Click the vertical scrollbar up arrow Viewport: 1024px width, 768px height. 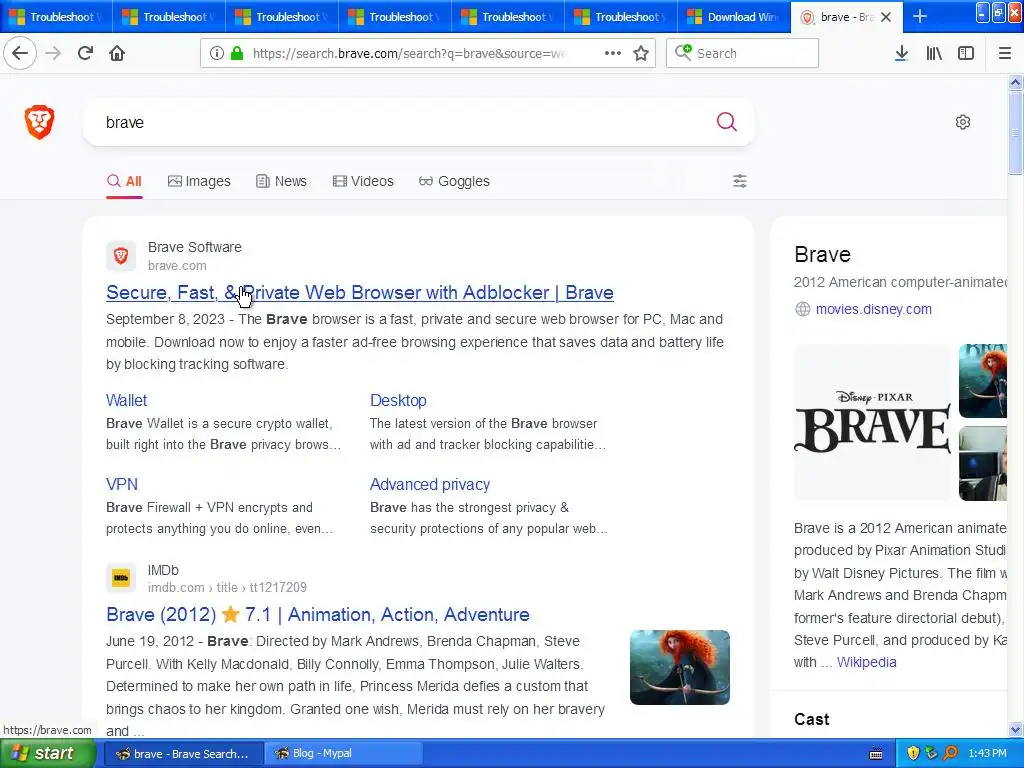pyautogui.click(x=1015, y=82)
